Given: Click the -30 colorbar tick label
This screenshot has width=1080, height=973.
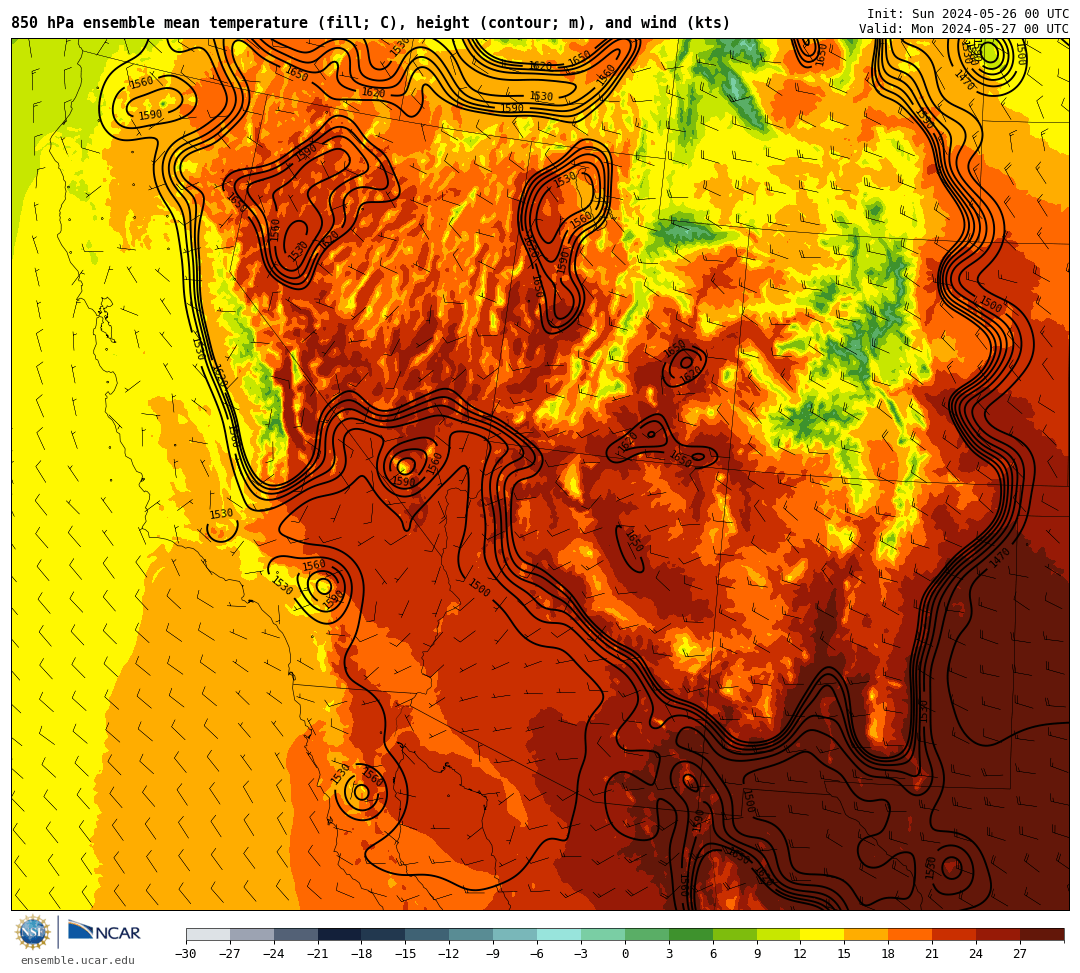Looking at the screenshot, I should pyautogui.click(x=186, y=954).
